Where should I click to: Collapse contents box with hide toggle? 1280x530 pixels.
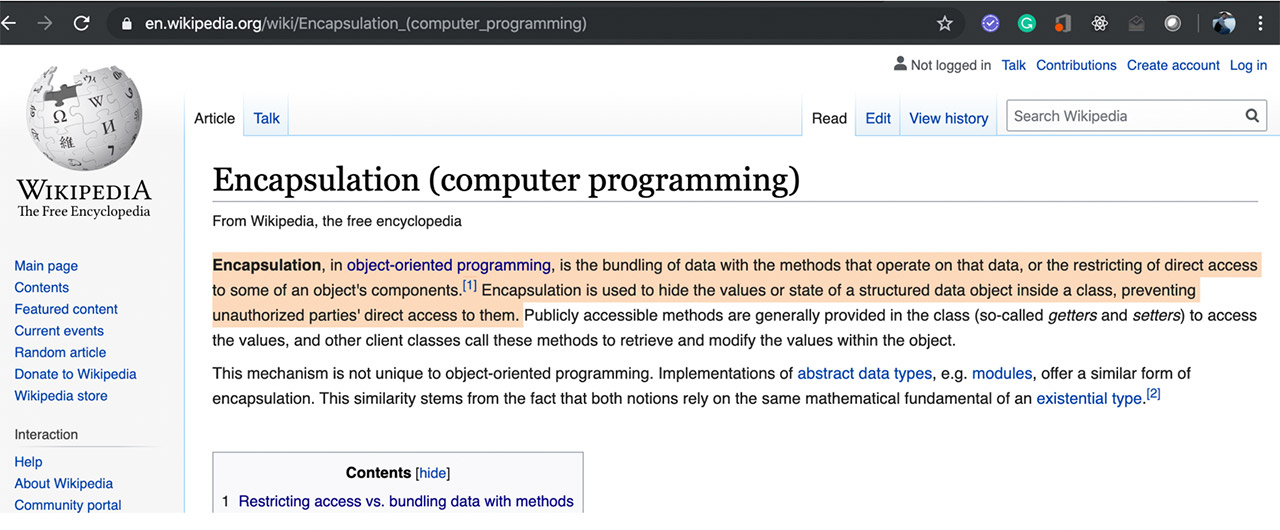(432, 473)
